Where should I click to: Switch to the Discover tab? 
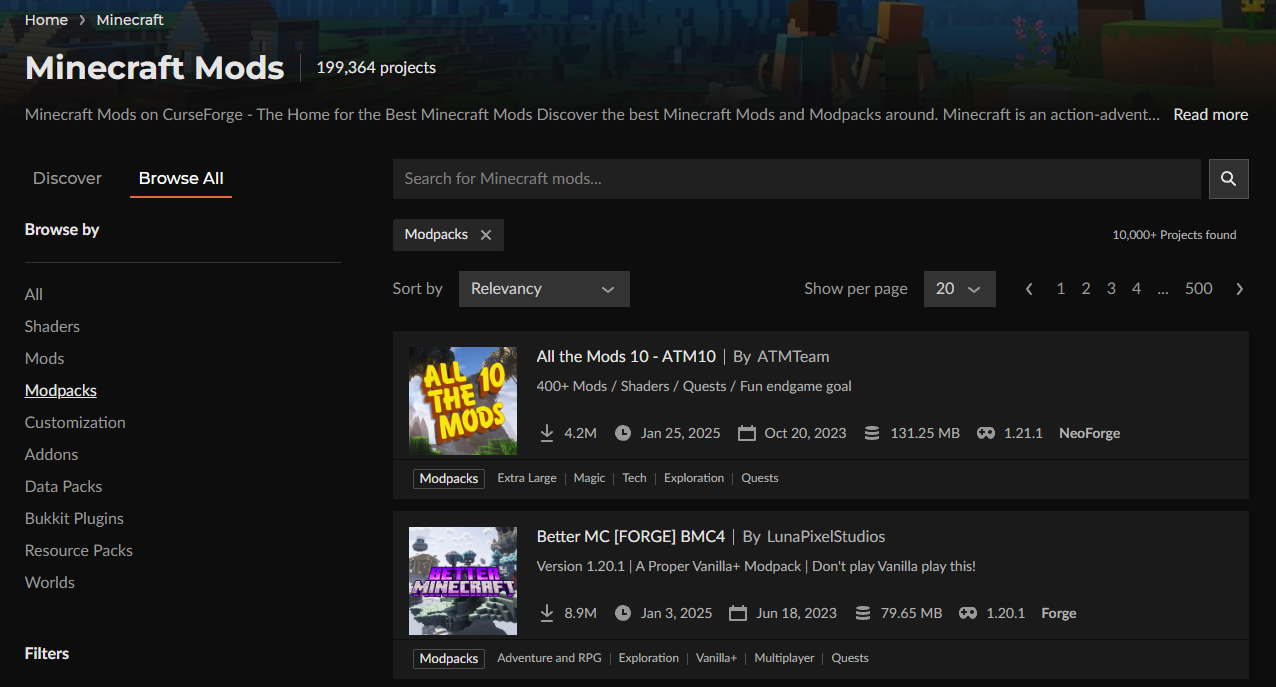tap(67, 178)
